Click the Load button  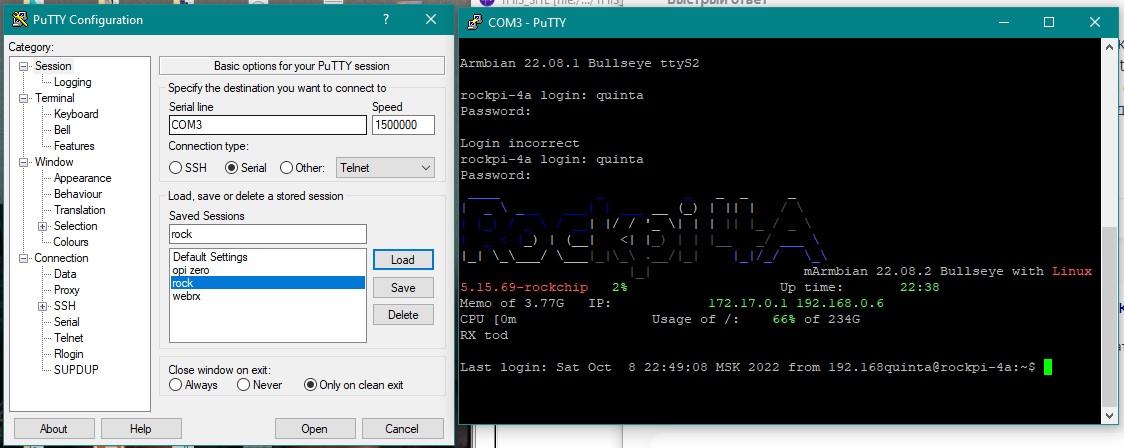pyautogui.click(x=403, y=260)
